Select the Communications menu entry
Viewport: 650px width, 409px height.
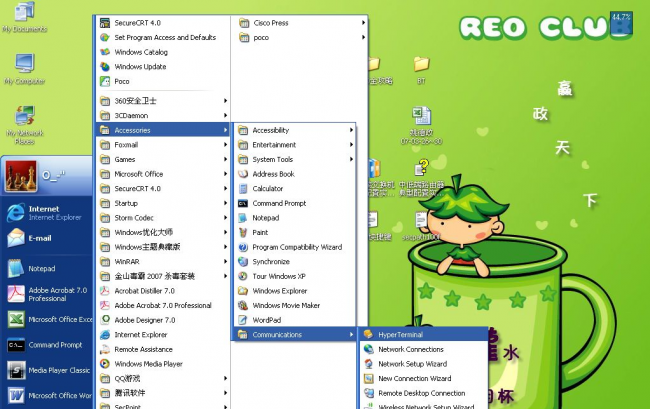294,334
